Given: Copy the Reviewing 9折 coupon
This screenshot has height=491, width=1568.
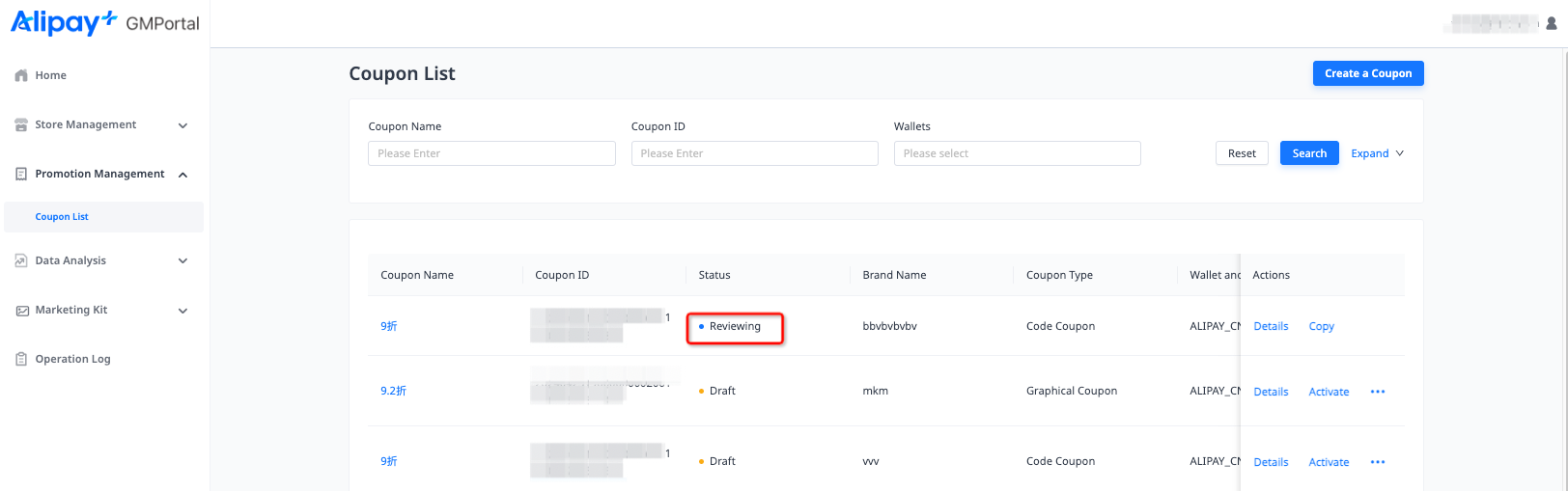Looking at the screenshot, I should (x=1321, y=327).
